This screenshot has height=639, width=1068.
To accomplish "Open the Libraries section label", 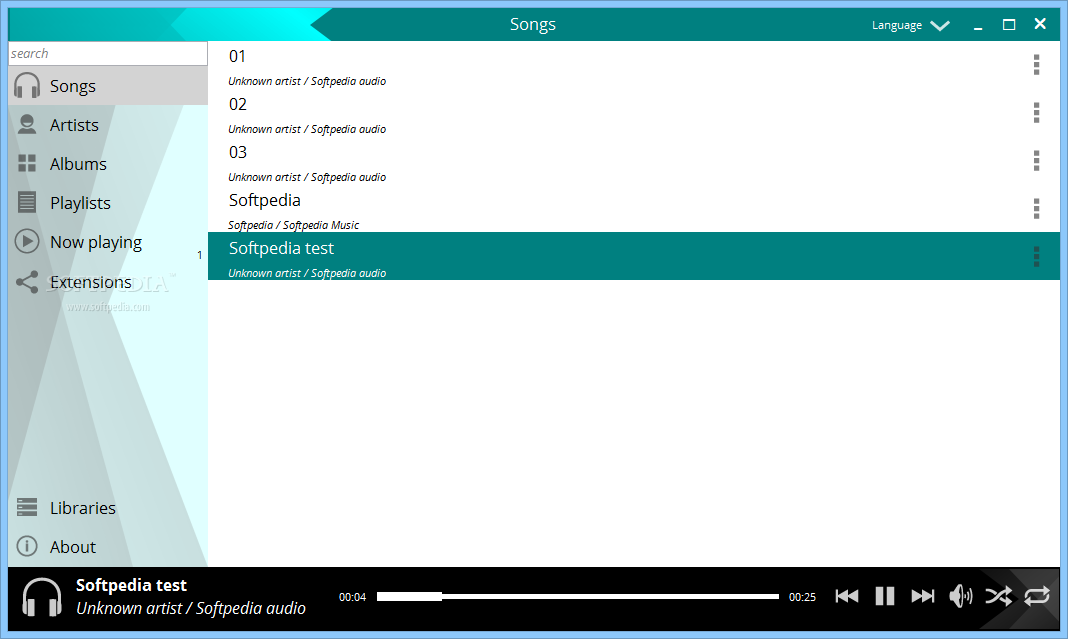I will (83, 508).
